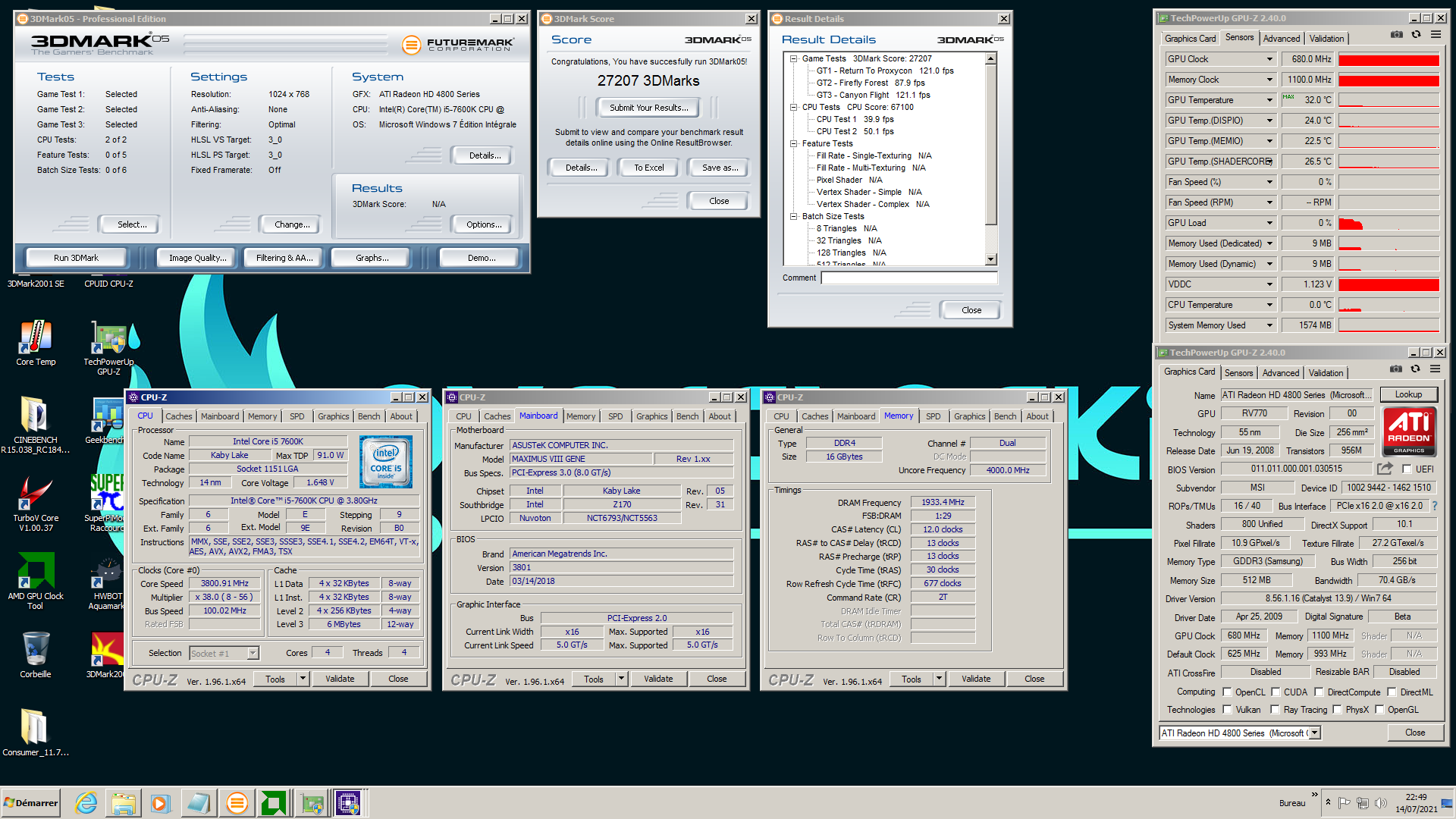Toggle CUDA computing checkbox
The height and width of the screenshot is (819, 1456).
(x=1276, y=692)
